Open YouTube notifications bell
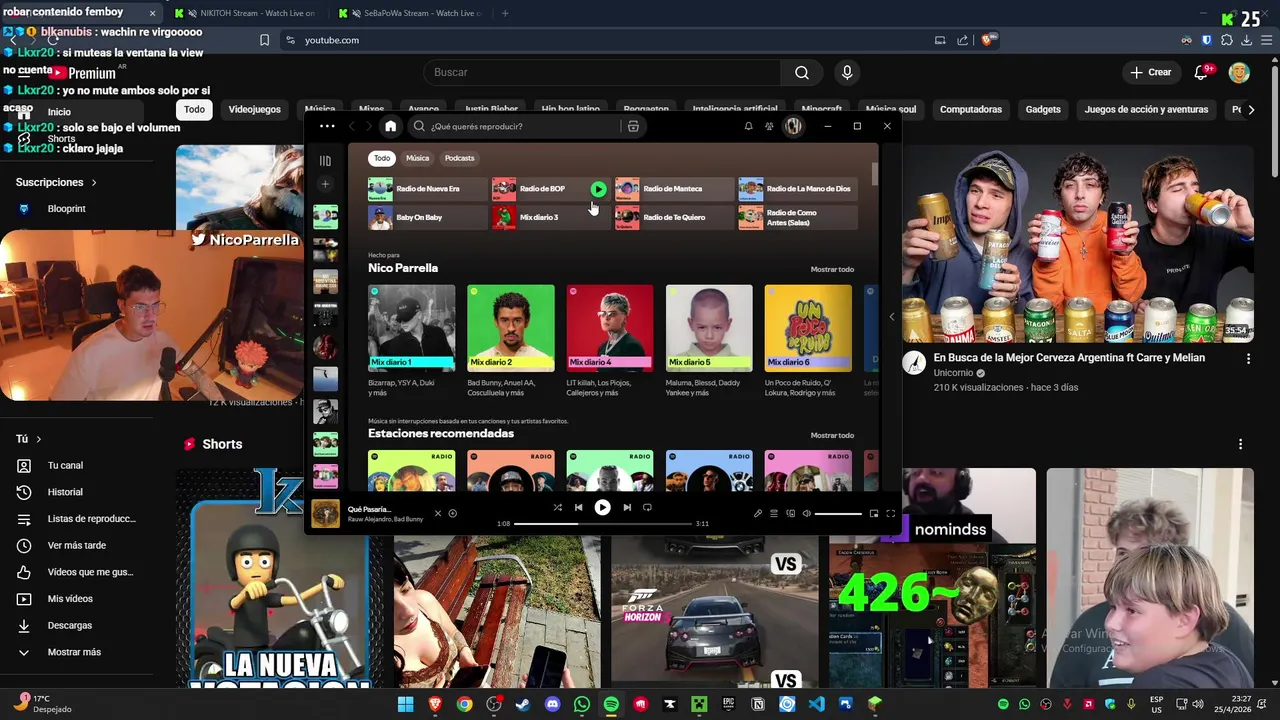This screenshot has height=720, width=1280. point(1202,72)
